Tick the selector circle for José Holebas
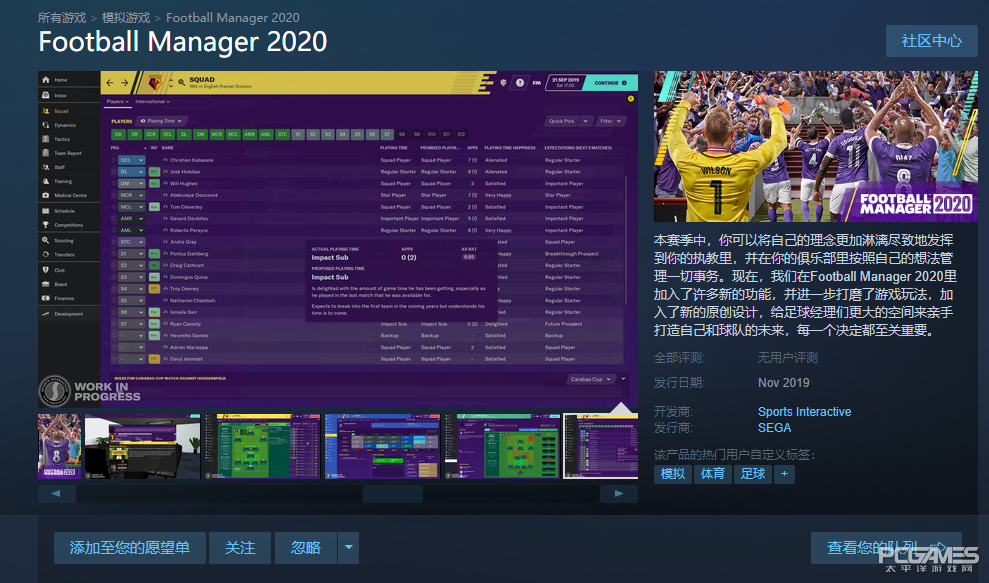Viewport: 989px width, 583px height. click(x=114, y=172)
